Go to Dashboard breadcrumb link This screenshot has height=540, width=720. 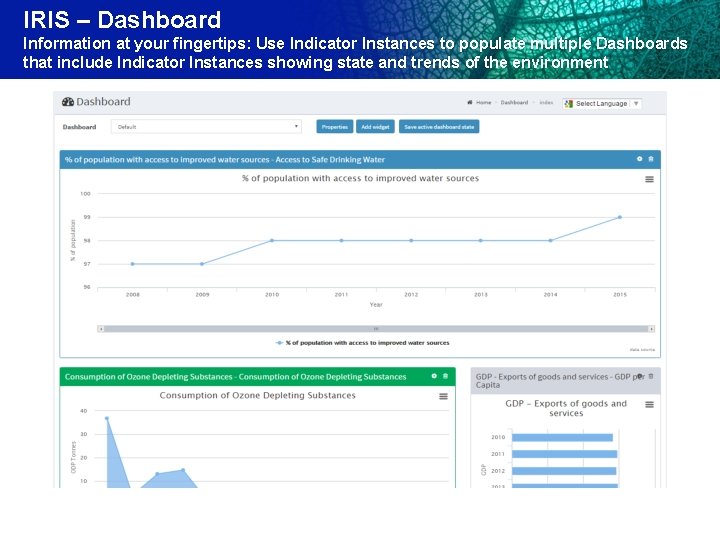coord(514,102)
